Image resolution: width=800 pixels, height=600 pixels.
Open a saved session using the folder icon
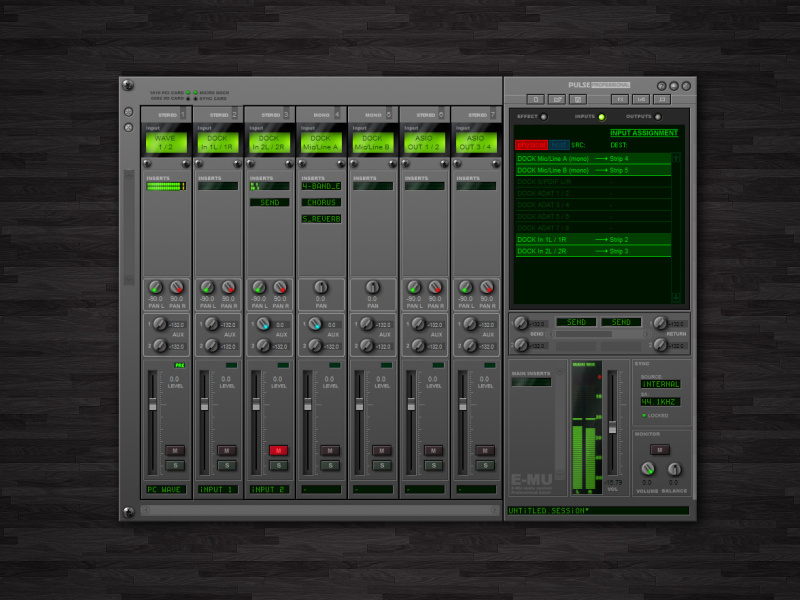pyautogui.click(x=557, y=99)
